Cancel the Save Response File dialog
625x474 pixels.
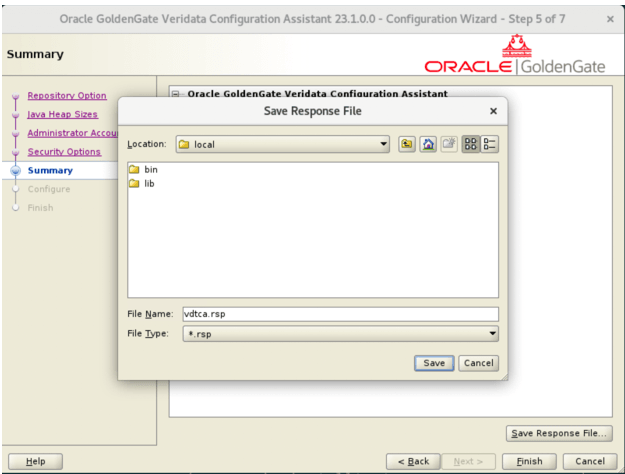pyautogui.click(x=478, y=363)
